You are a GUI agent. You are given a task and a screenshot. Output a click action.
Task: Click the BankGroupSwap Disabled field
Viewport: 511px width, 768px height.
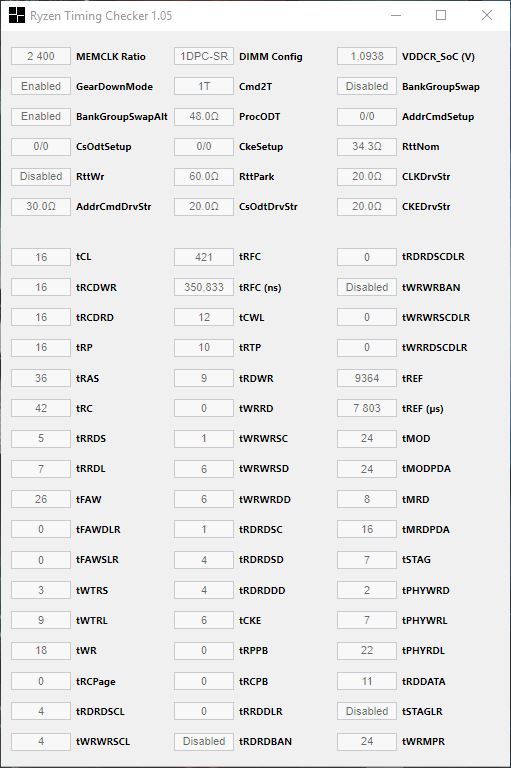point(367,86)
